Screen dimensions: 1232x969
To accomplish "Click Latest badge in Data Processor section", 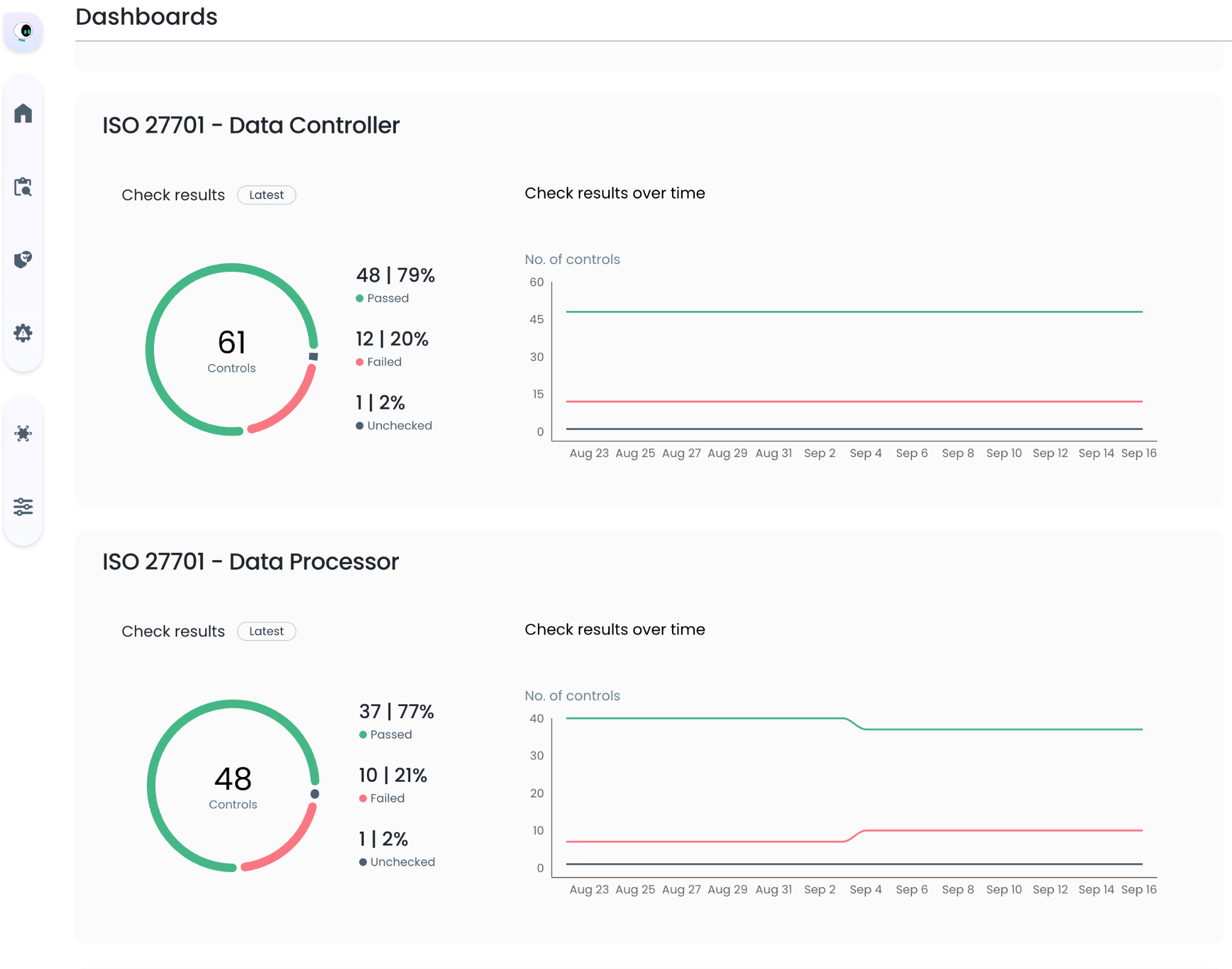I will 266,631.
